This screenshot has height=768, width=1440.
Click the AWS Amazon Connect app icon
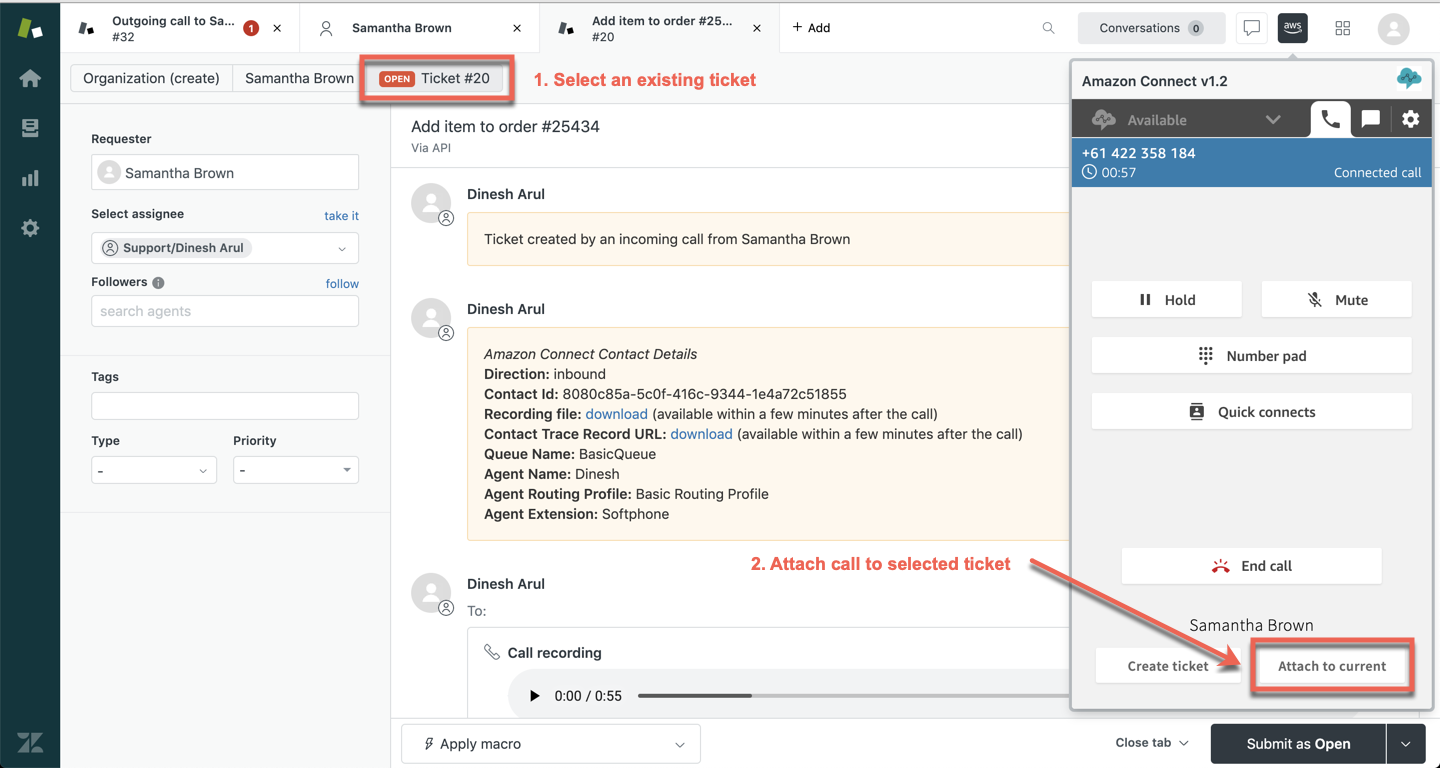(1292, 28)
